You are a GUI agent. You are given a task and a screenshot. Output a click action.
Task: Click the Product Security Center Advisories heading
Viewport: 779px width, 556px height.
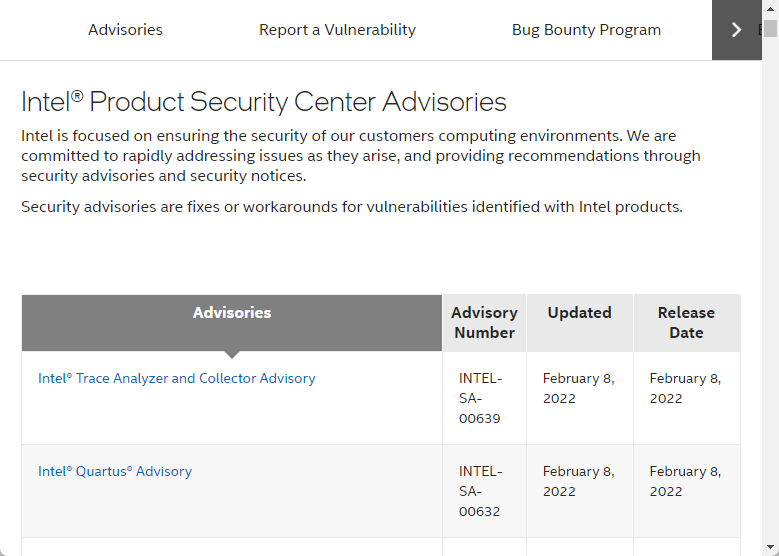coord(264,102)
